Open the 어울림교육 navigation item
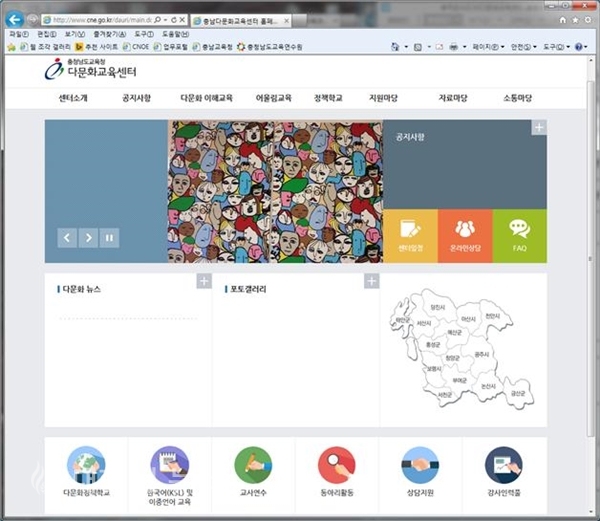Viewport: 600px width, 521px height. click(274, 98)
